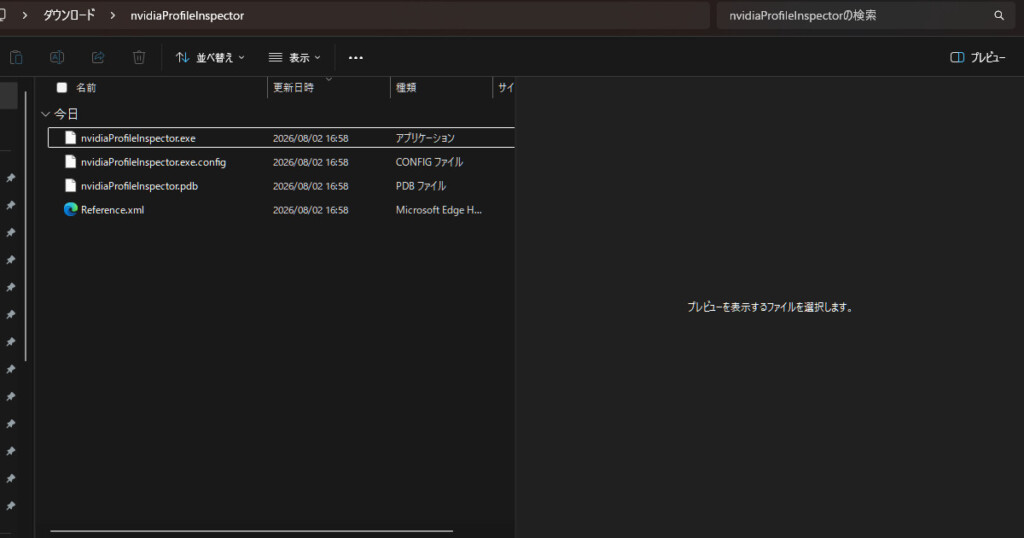The height and width of the screenshot is (538, 1024).
Task: Click the ダウンロード breadcrumb
Action: tap(69, 15)
